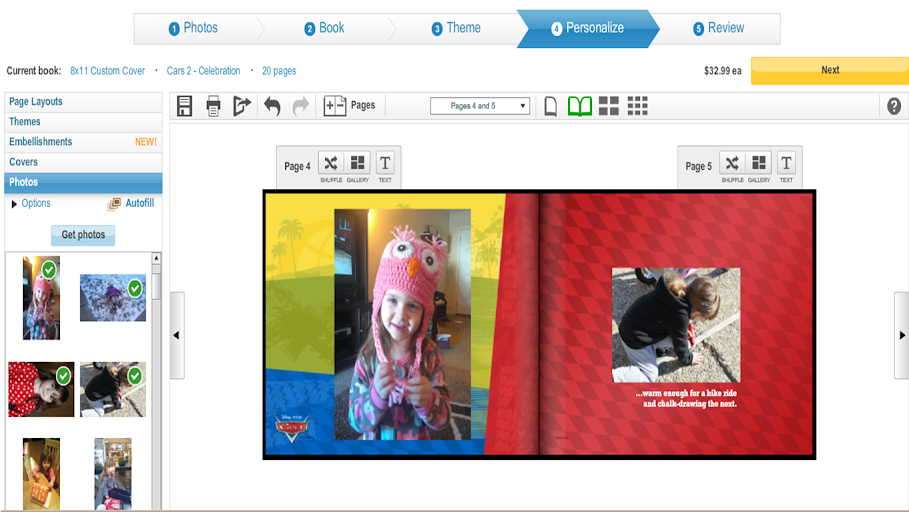Screen dimensions: 909x512
Task: Click the yellow Next button
Action: click(x=830, y=70)
